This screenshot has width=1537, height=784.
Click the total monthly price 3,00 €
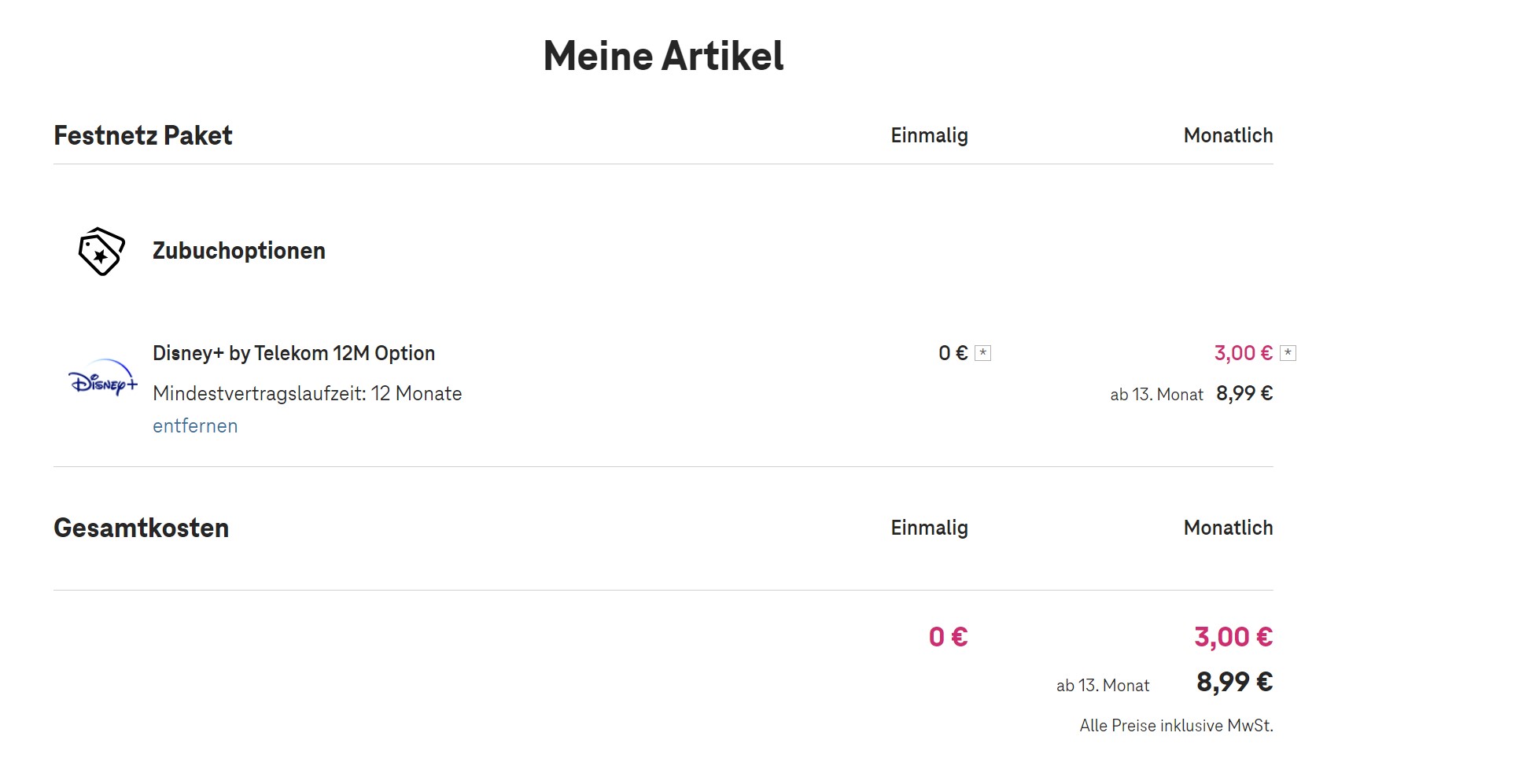point(1233,637)
